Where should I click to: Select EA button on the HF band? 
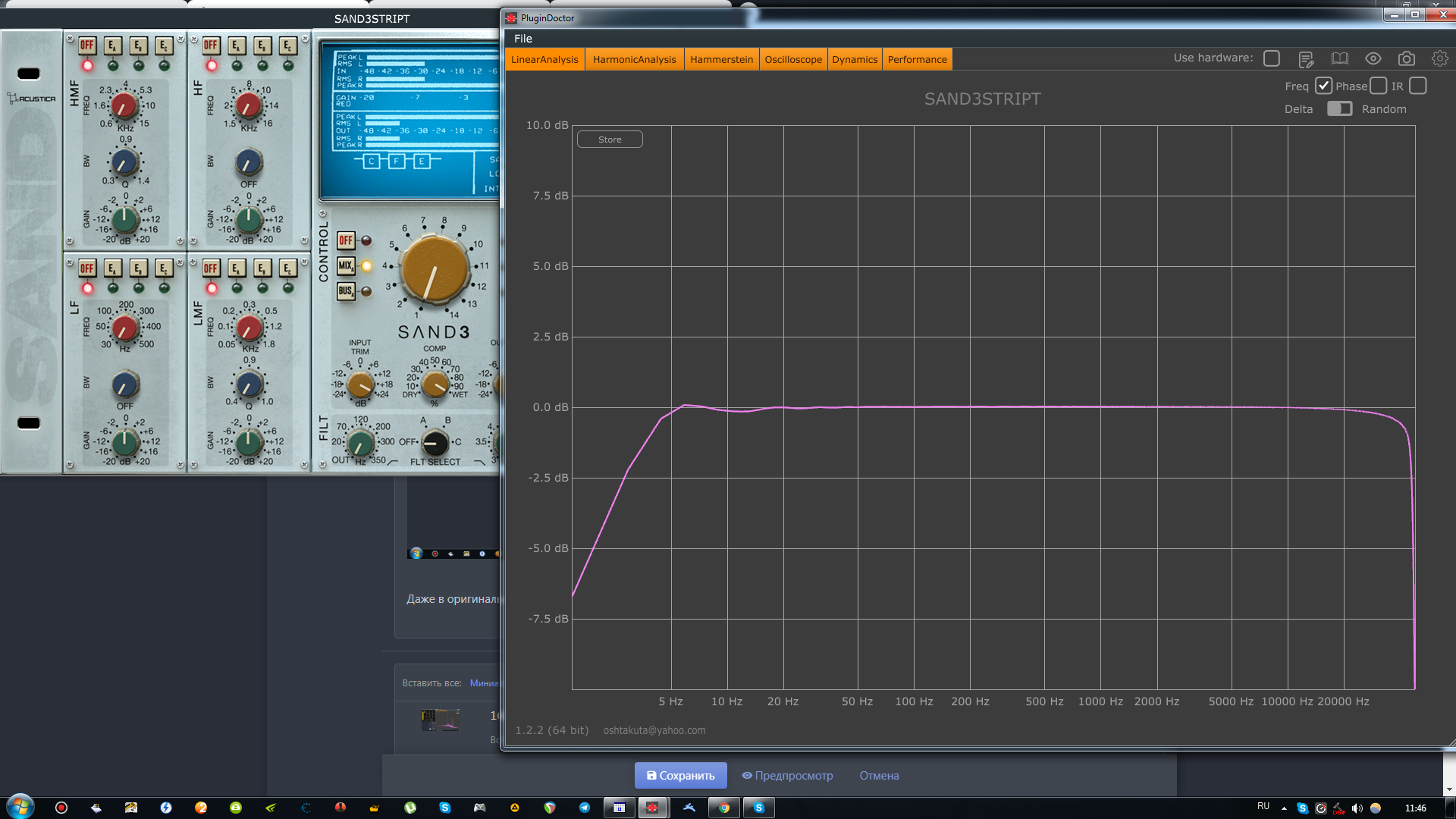point(237,45)
